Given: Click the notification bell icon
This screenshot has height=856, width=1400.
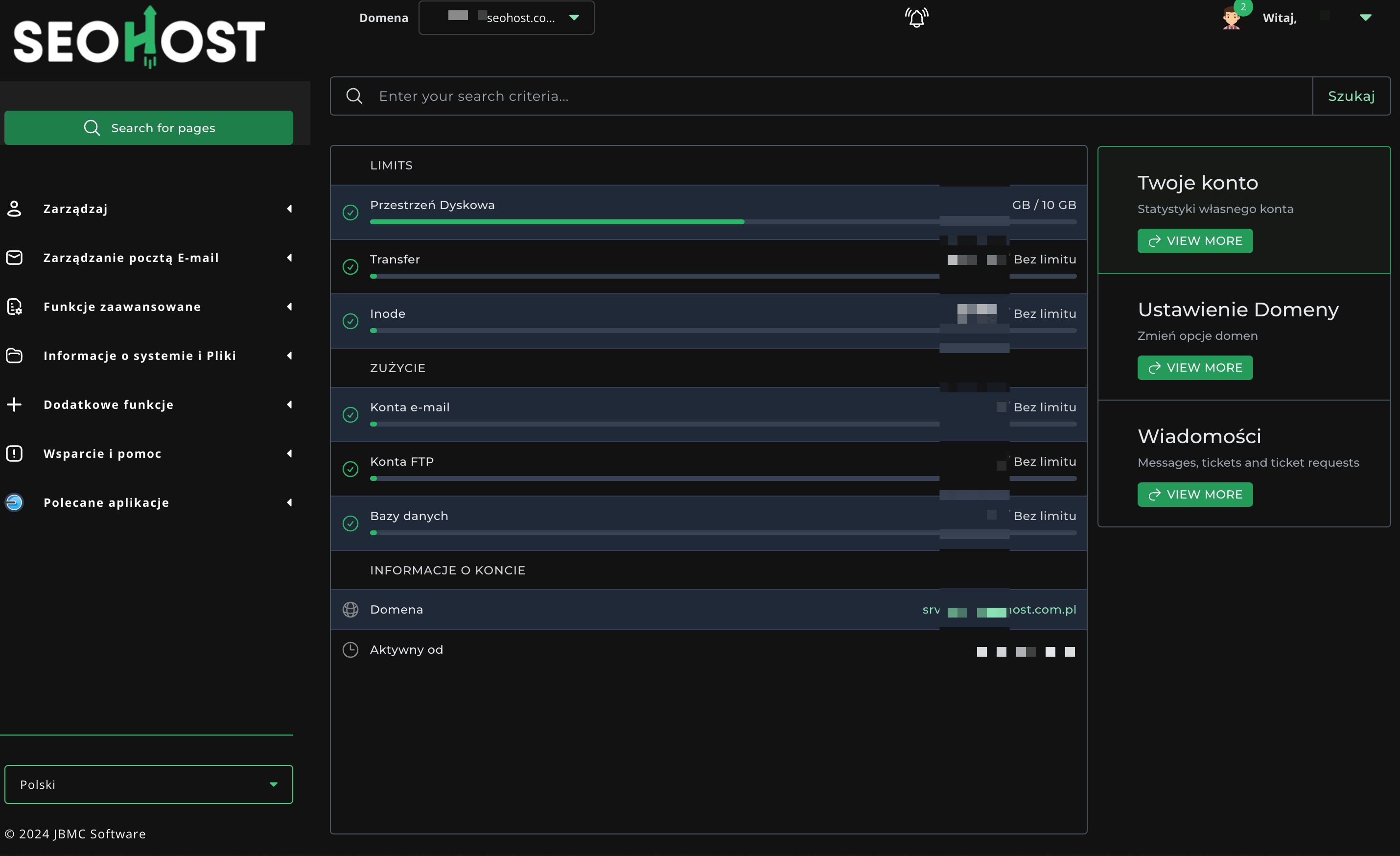Looking at the screenshot, I should click(916, 18).
